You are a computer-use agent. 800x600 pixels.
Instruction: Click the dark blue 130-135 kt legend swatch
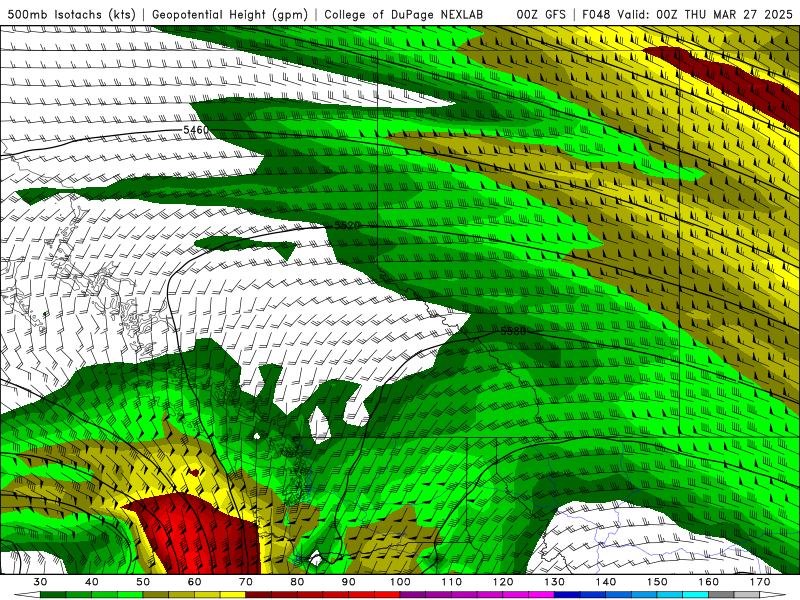[x=567, y=595]
